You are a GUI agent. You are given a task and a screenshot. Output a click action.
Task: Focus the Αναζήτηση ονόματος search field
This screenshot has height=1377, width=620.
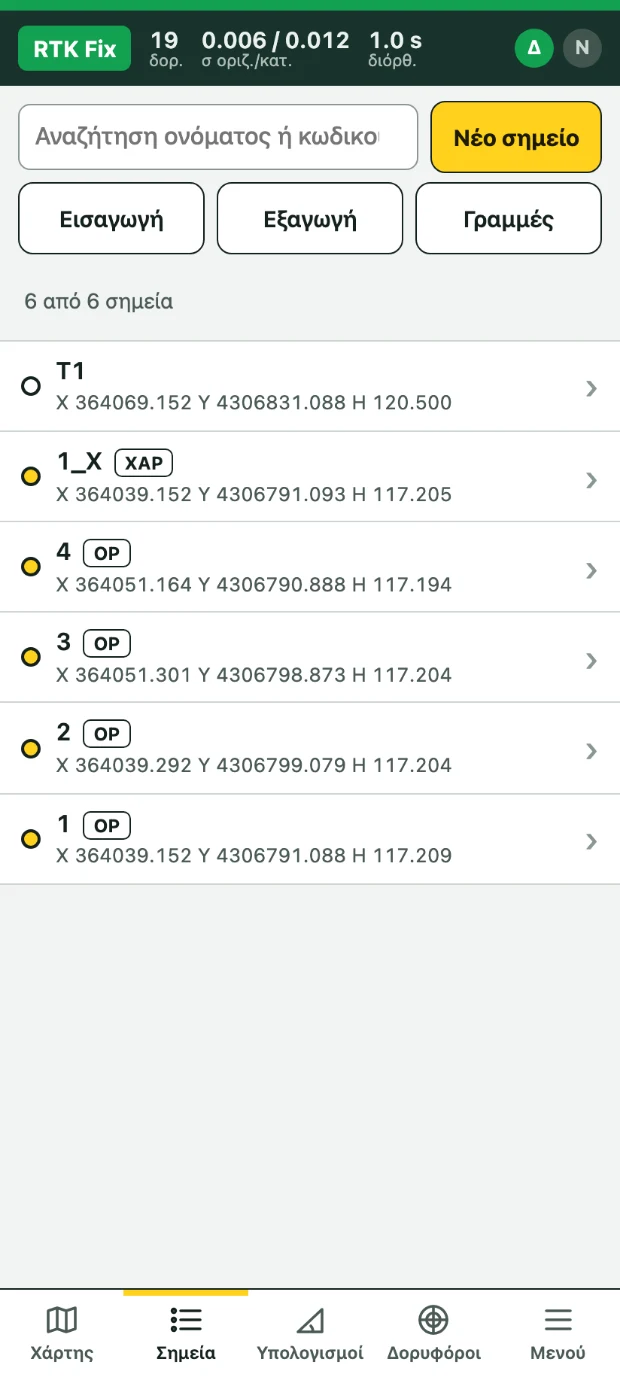tap(218, 137)
